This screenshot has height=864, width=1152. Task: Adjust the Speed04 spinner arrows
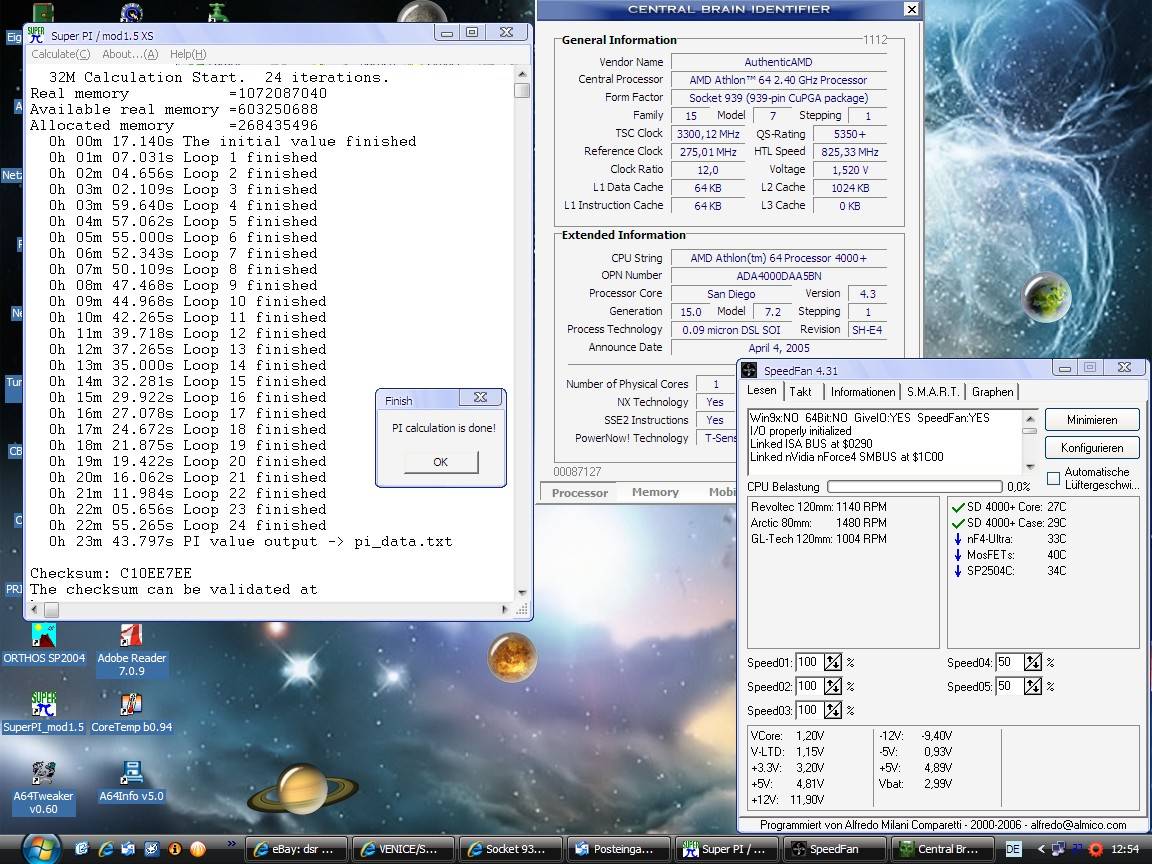(1032, 663)
